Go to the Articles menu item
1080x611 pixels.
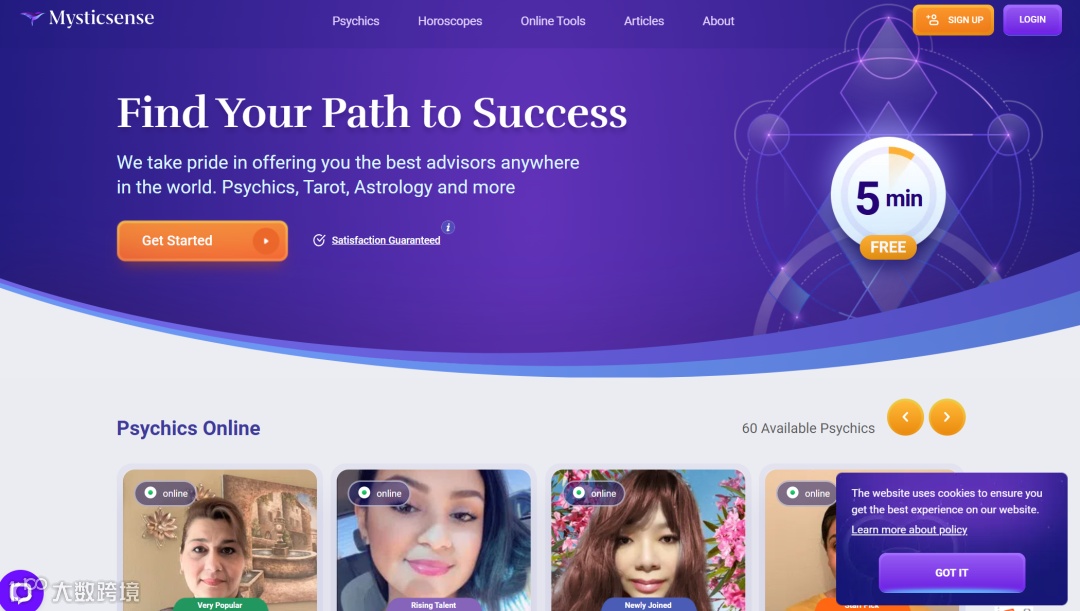click(x=644, y=21)
